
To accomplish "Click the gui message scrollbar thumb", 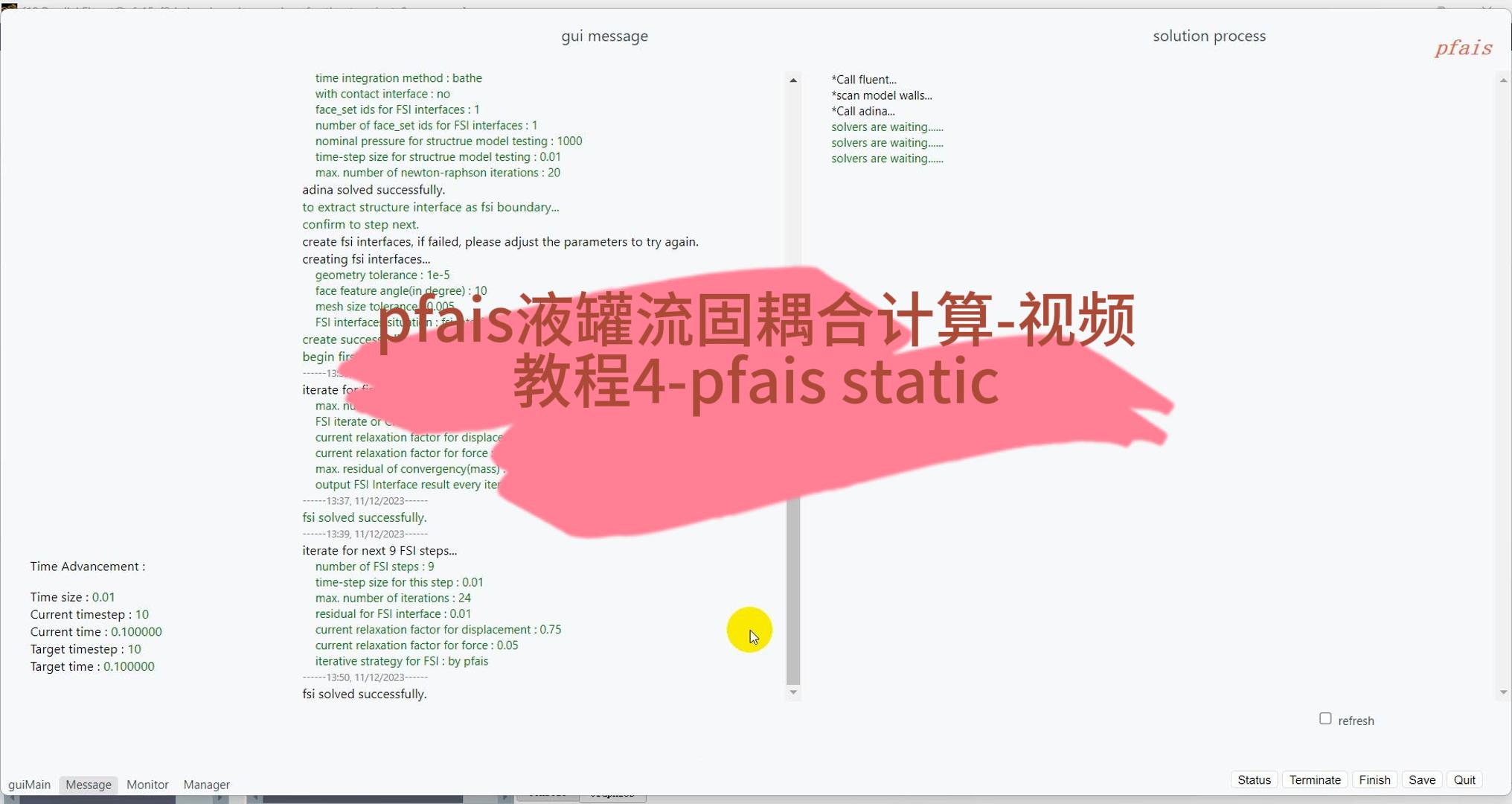I will coord(793,592).
